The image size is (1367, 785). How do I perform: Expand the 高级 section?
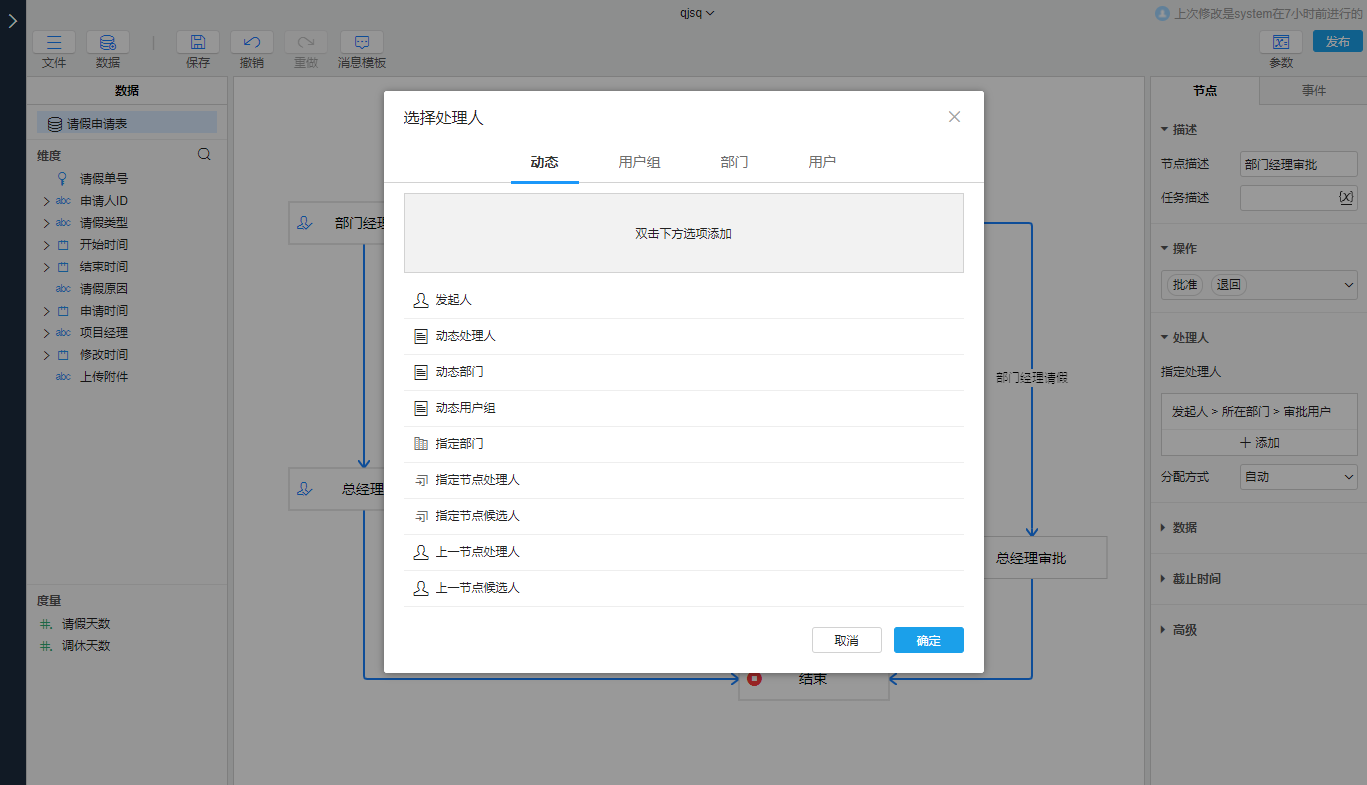click(x=1185, y=629)
